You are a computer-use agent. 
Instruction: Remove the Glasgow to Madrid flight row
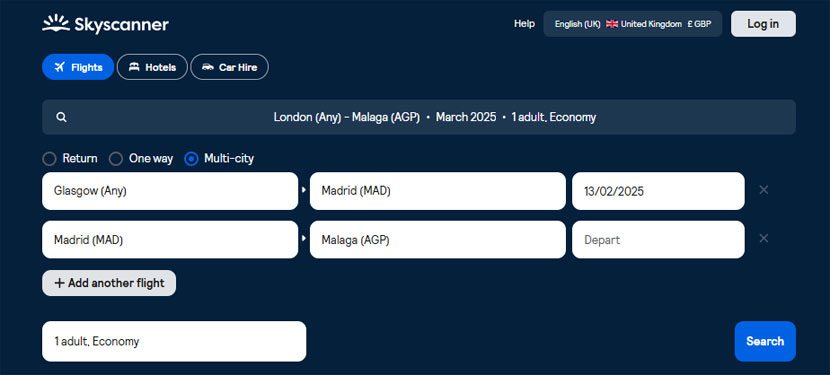763,190
